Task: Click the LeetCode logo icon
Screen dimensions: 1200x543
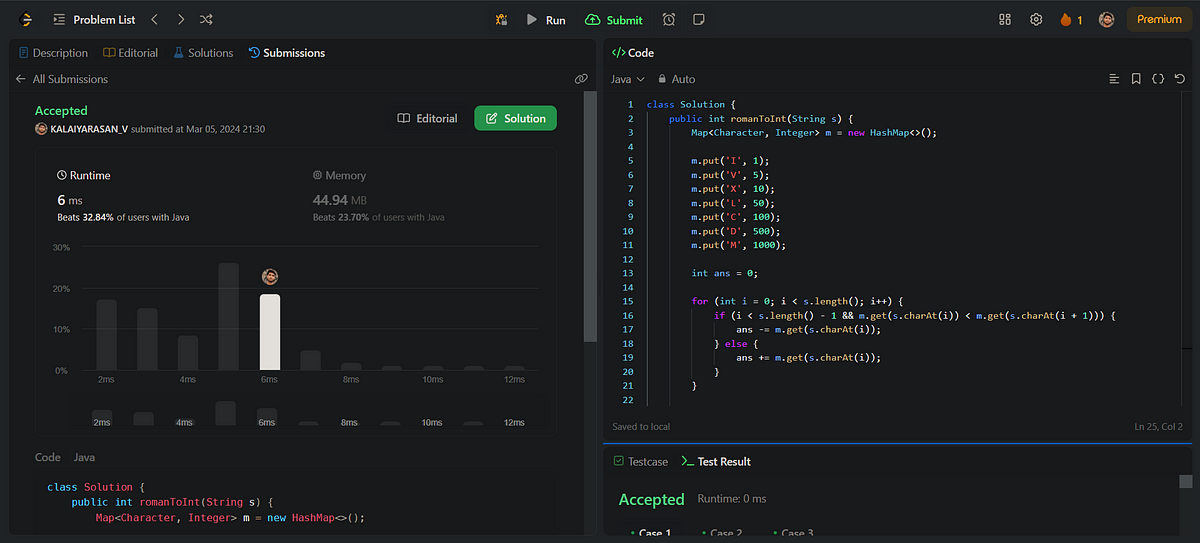Action: [x=24, y=19]
